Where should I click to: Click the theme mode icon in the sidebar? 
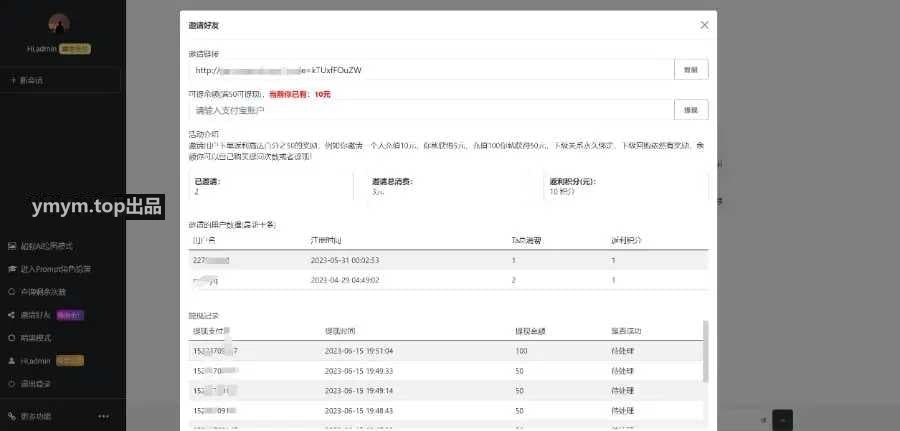(12, 338)
